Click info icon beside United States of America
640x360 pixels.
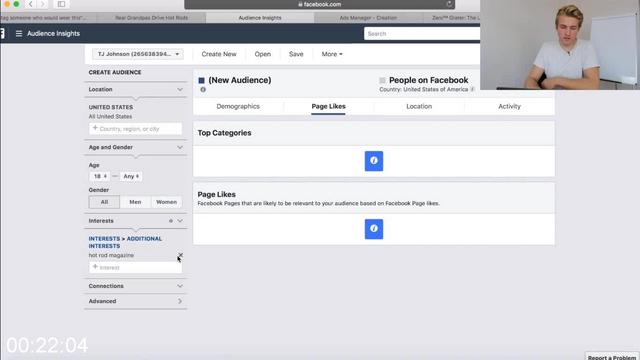click(x=472, y=89)
